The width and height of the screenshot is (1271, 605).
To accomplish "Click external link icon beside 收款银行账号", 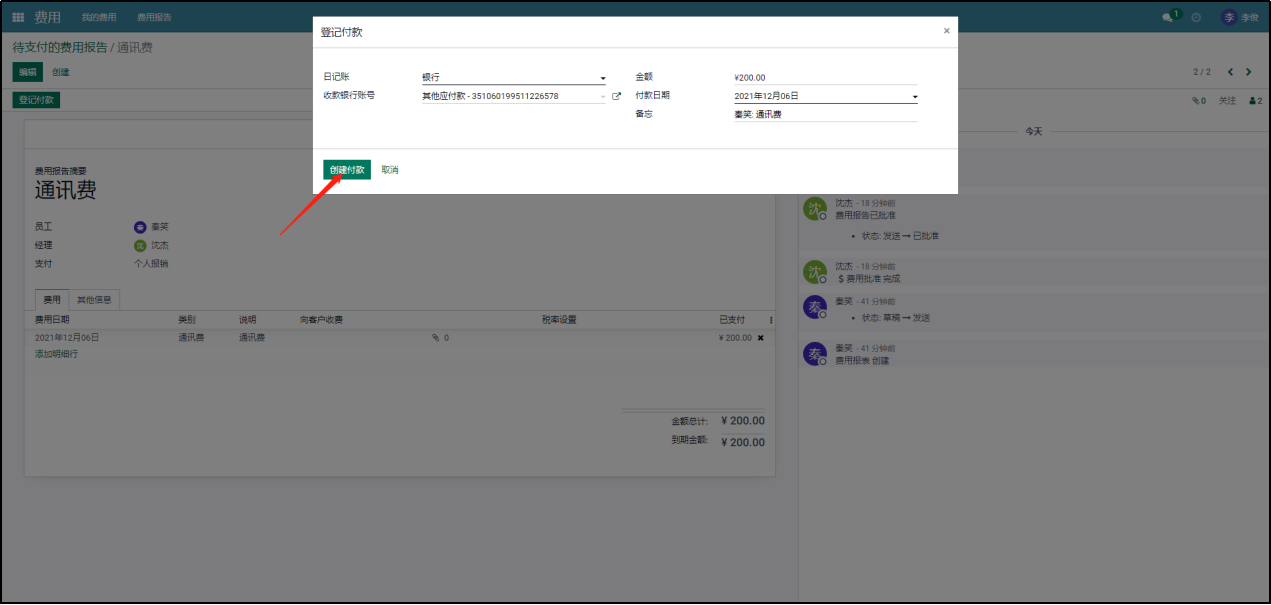I will point(616,96).
